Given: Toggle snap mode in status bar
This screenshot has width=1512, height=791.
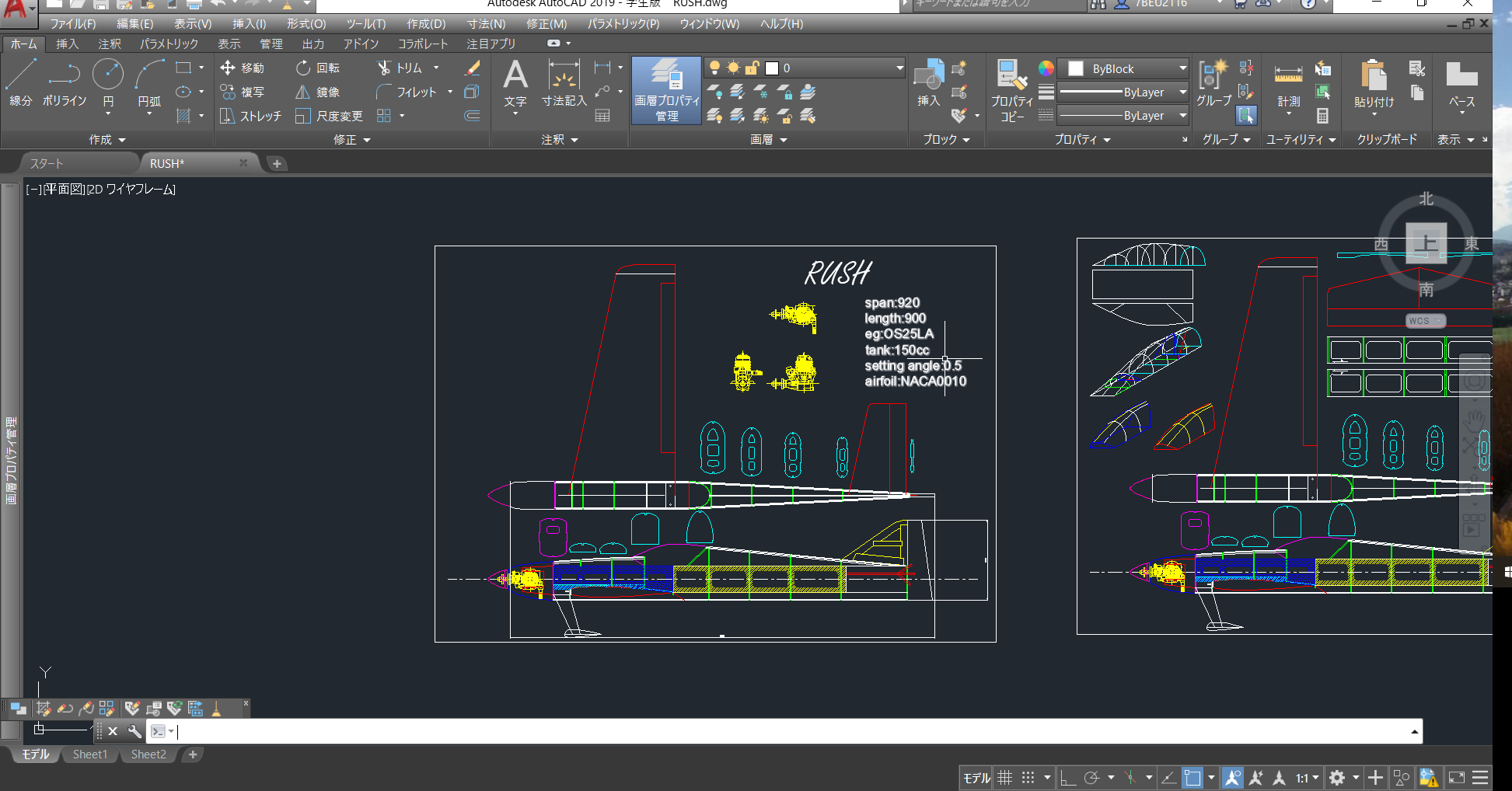Looking at the screenshot, I should [1028, 778].
